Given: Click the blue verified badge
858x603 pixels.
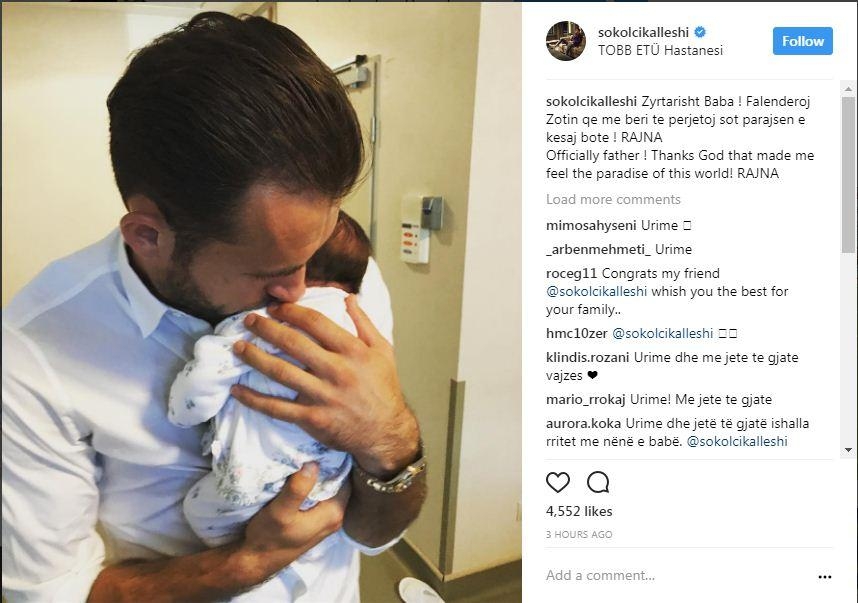Looking at the screenshot, I should pos(699,32).
